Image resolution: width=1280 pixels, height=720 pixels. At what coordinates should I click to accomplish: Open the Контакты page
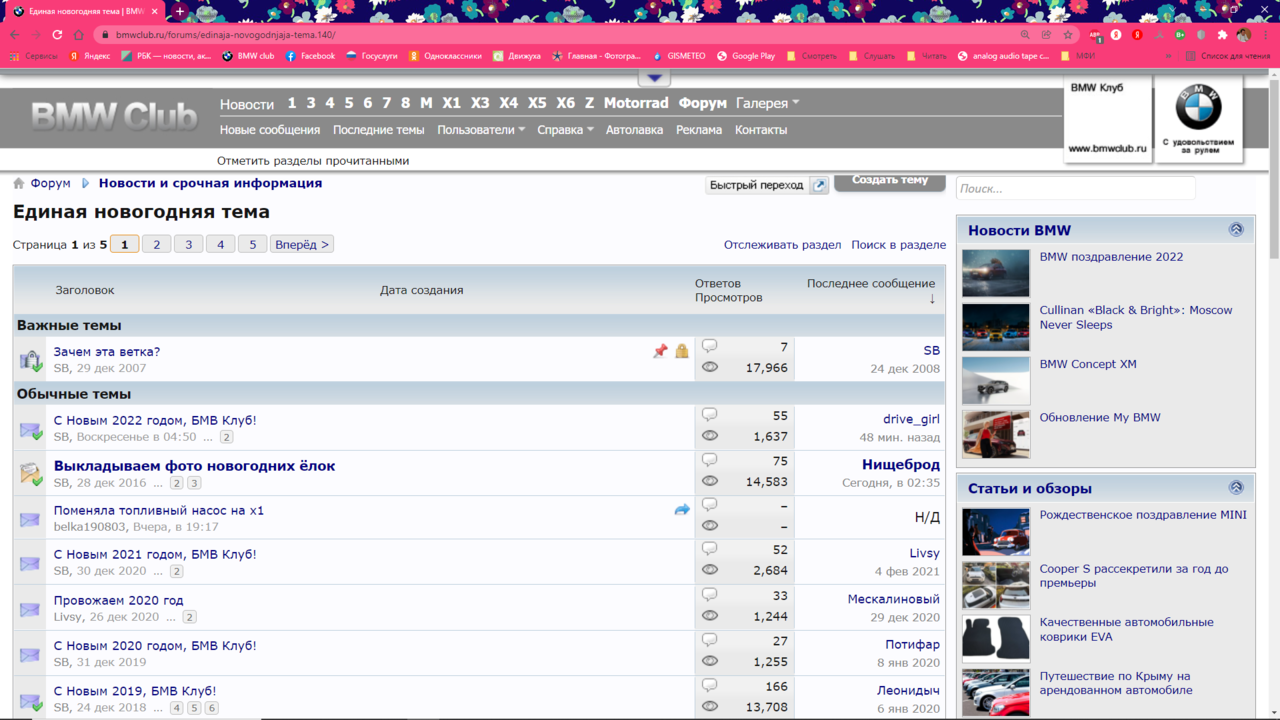(761, 130)
